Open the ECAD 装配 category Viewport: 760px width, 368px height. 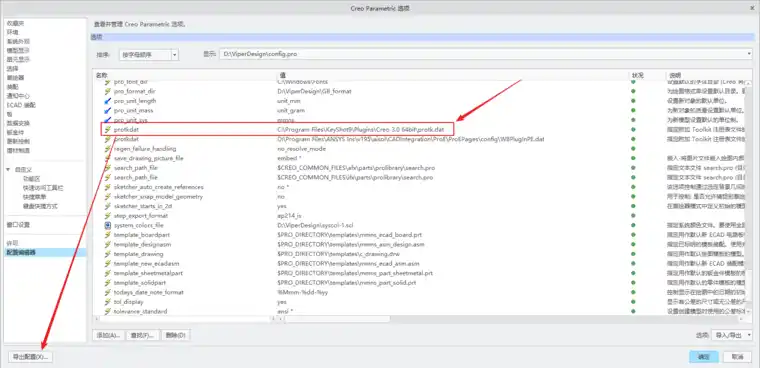click(21, 105)
